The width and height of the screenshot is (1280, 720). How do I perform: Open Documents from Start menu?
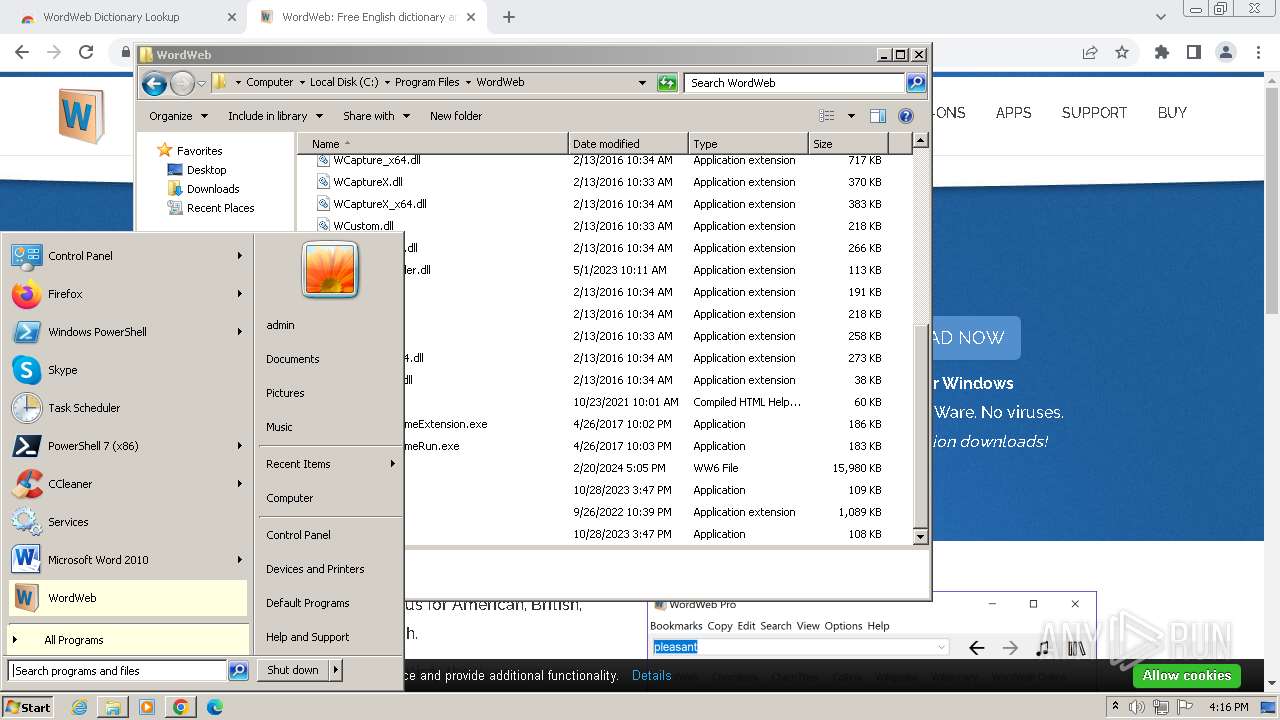click(x=293, y=359)
